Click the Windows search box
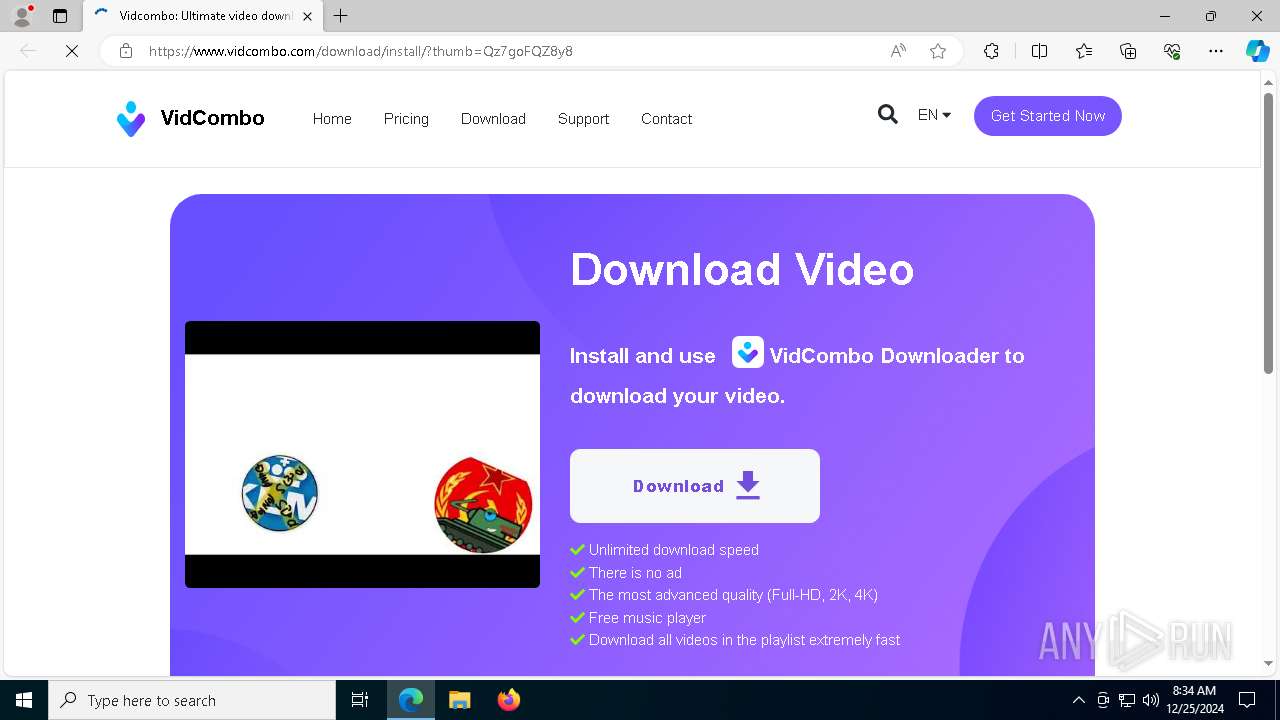Image resolution: width=1280 pixels, height=720 pixels. pos(192,700)
